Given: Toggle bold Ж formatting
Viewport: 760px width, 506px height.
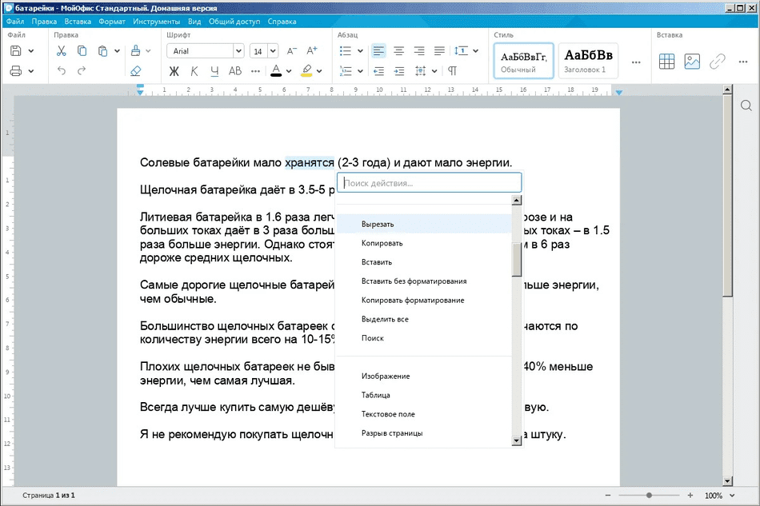Looking at the screenshot, I should tap(174, 71).
